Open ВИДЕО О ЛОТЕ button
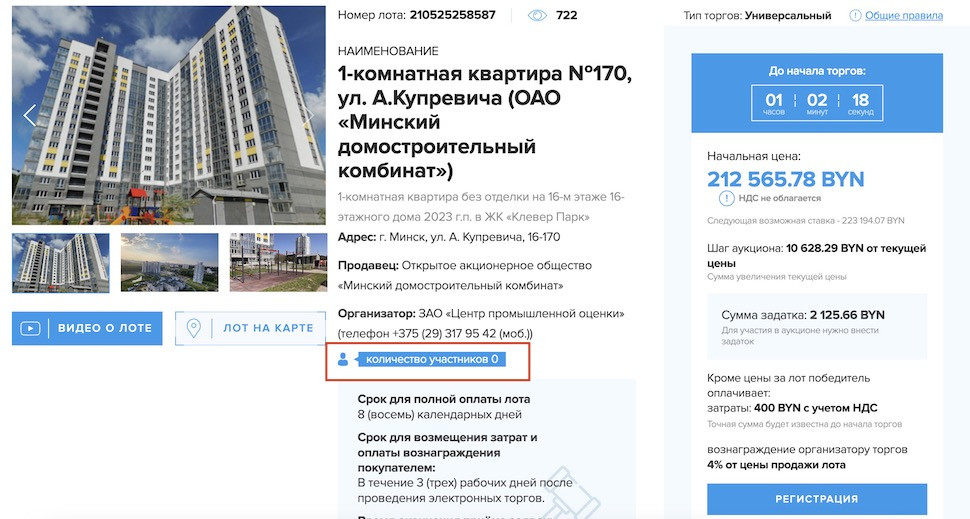The width and height of the screenshot is (970, 519). tap(87, 328)
